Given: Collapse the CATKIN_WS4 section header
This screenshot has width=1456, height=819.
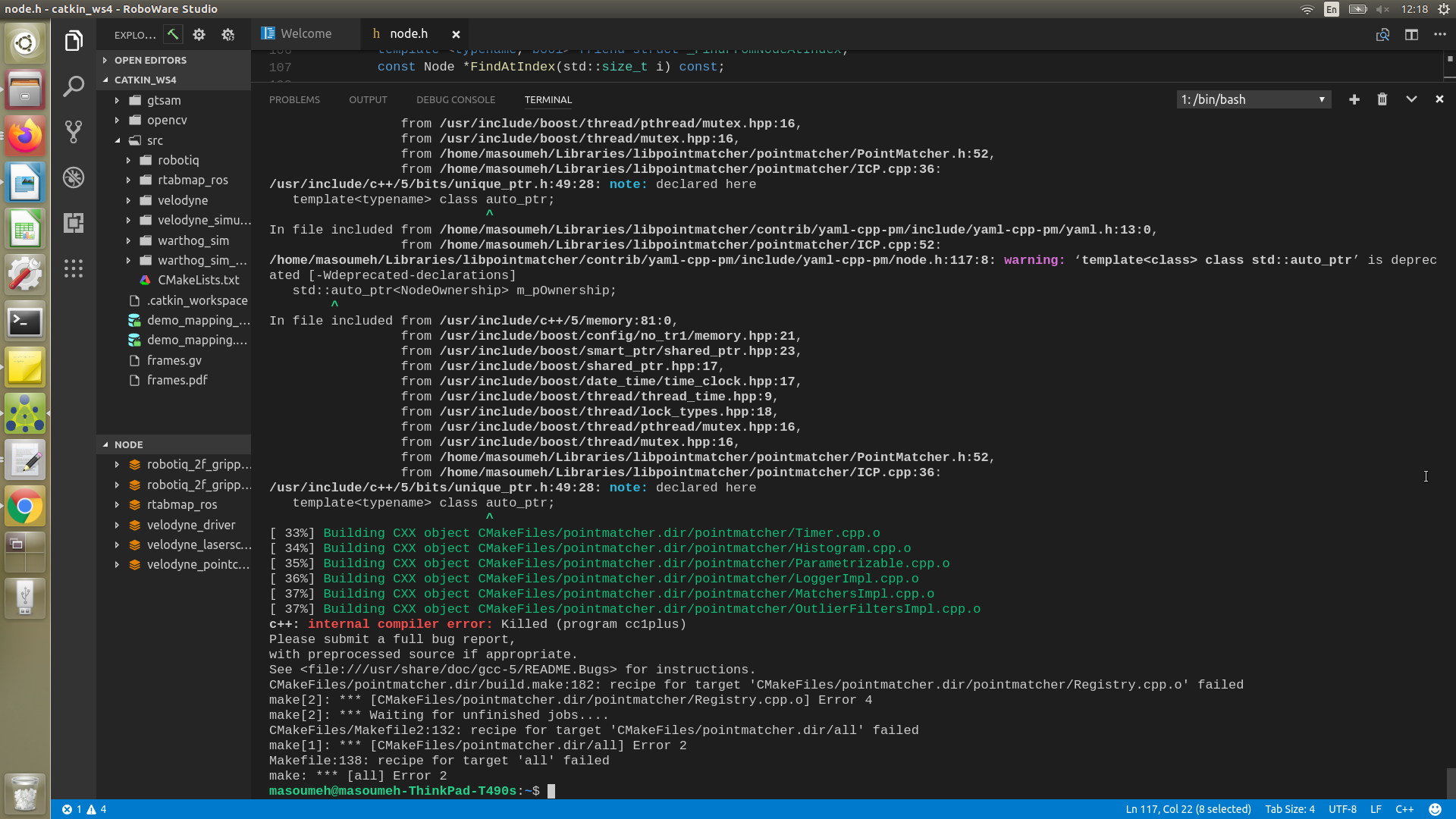Looking at the screenshot, I should tap(145, 80).
